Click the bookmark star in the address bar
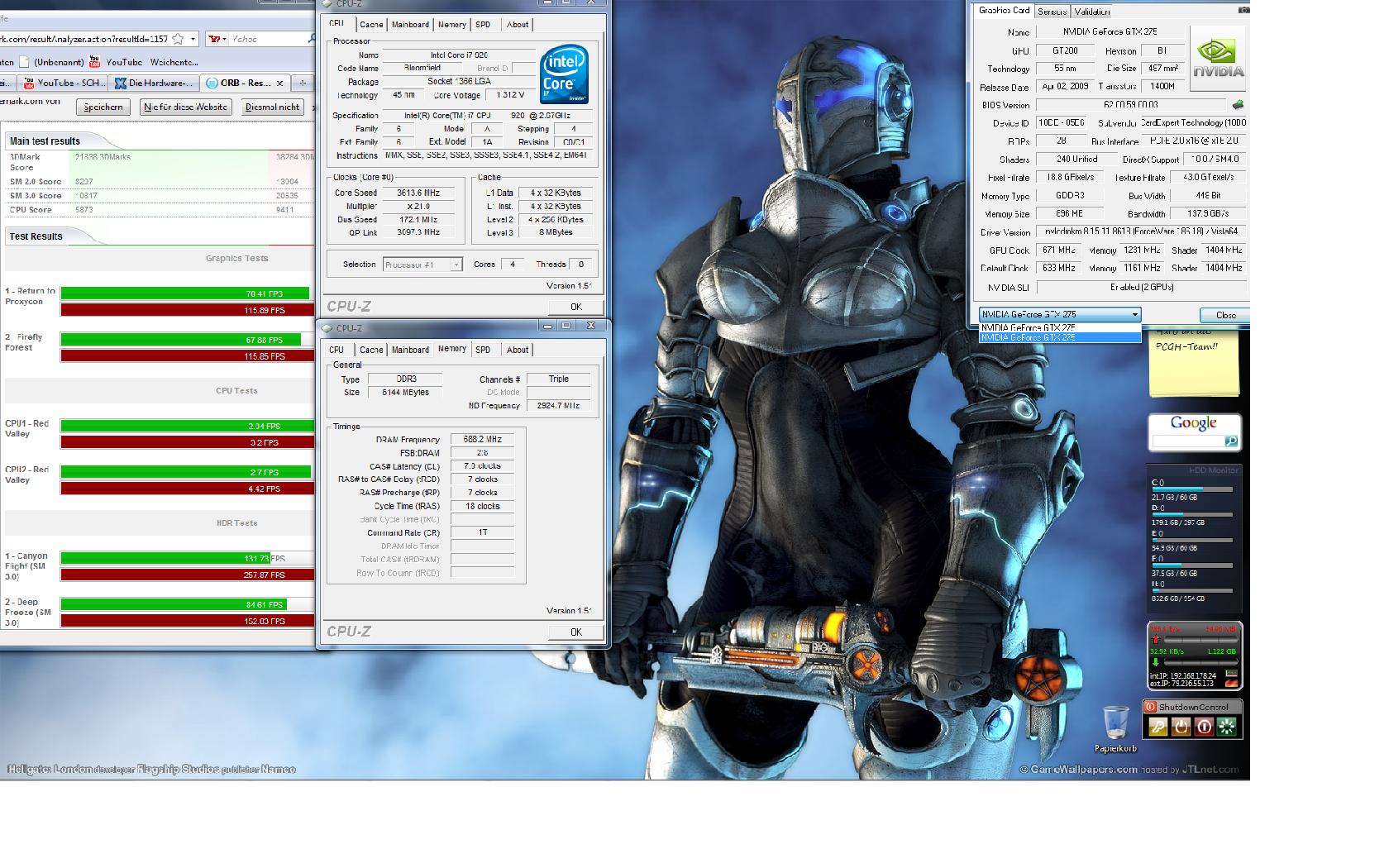This screenshot has height=868, width=1389. click(178, 39)
